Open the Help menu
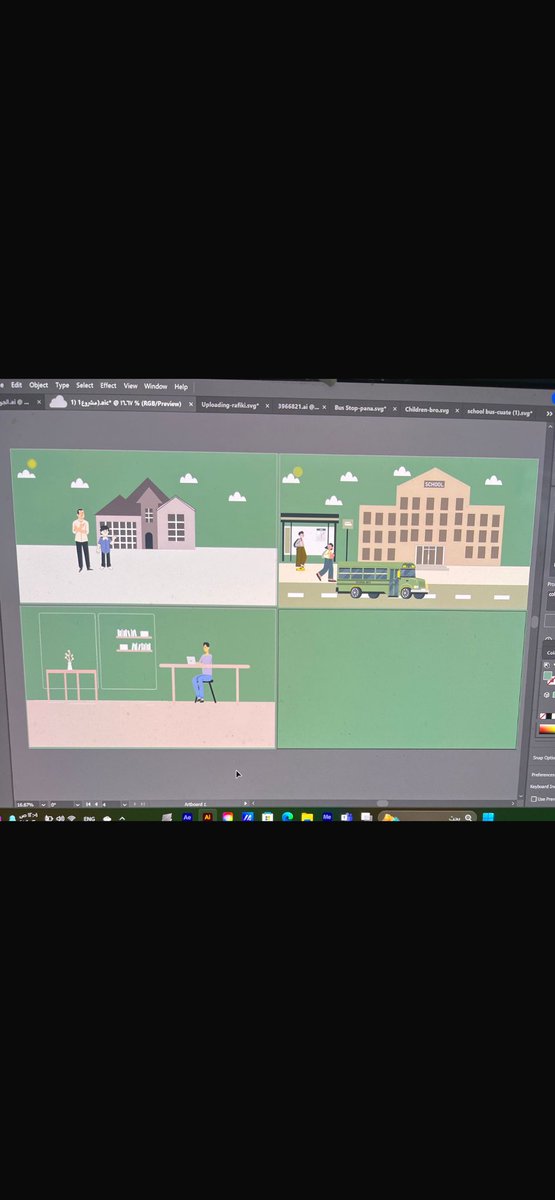The width and height of the screenshot is (555, 1200). pyautogui.click(x=181, y=386)
